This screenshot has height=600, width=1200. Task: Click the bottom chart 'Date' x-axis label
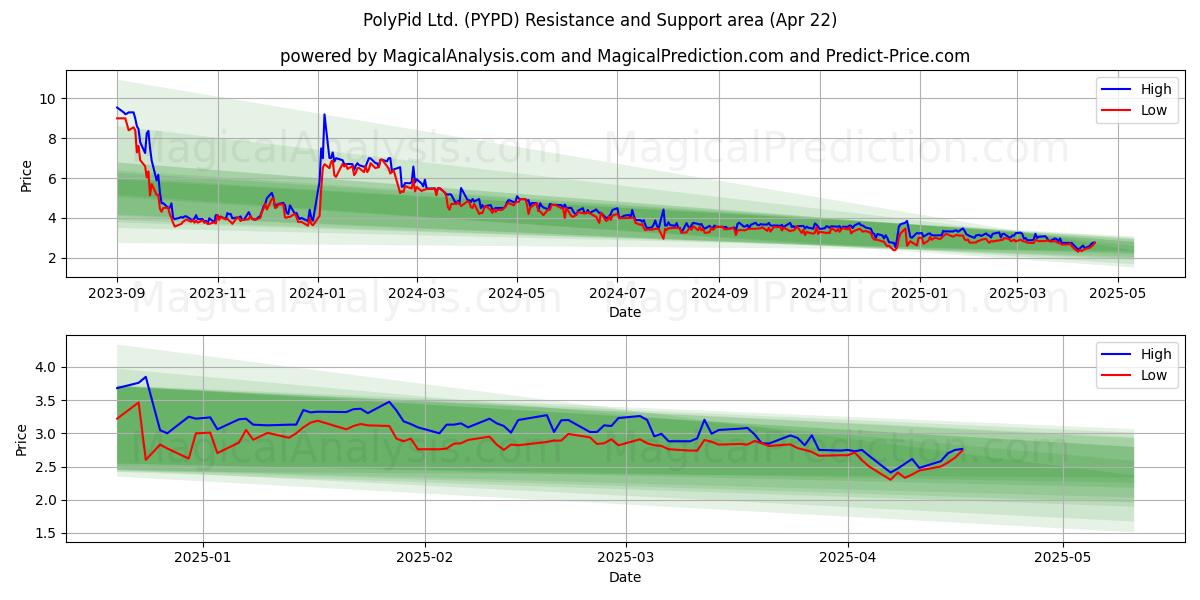[625, 577]
